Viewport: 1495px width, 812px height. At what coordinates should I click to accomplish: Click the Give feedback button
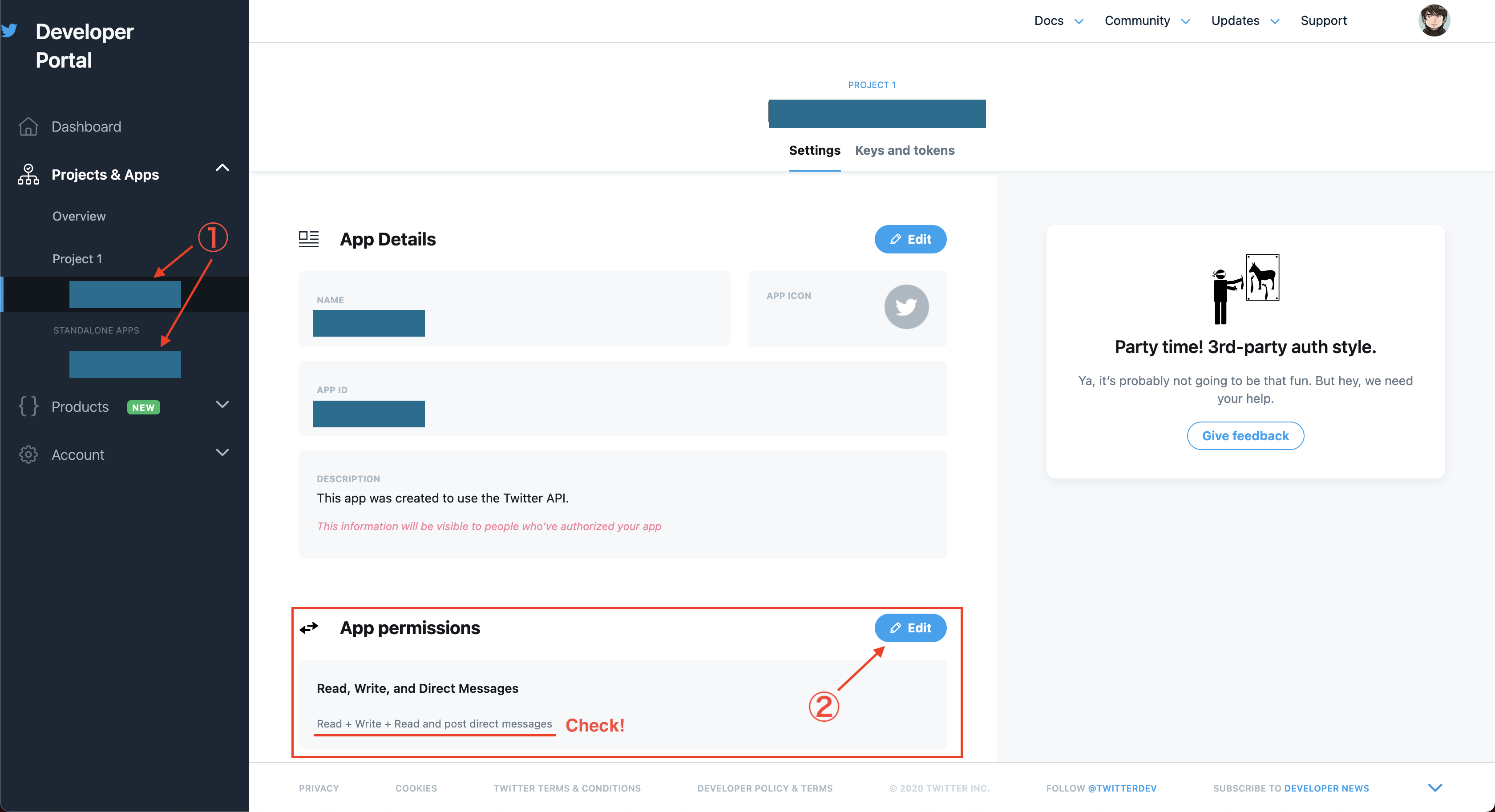[x=1245, y=436]
